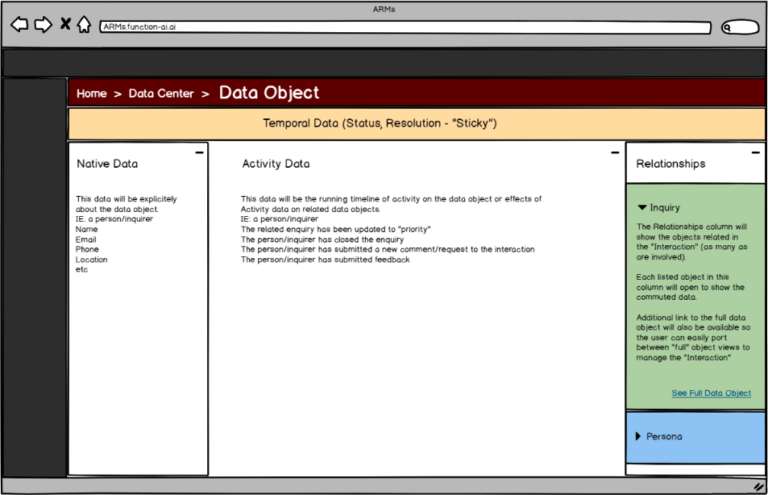Go forward using the browser forward arrow

43,24
